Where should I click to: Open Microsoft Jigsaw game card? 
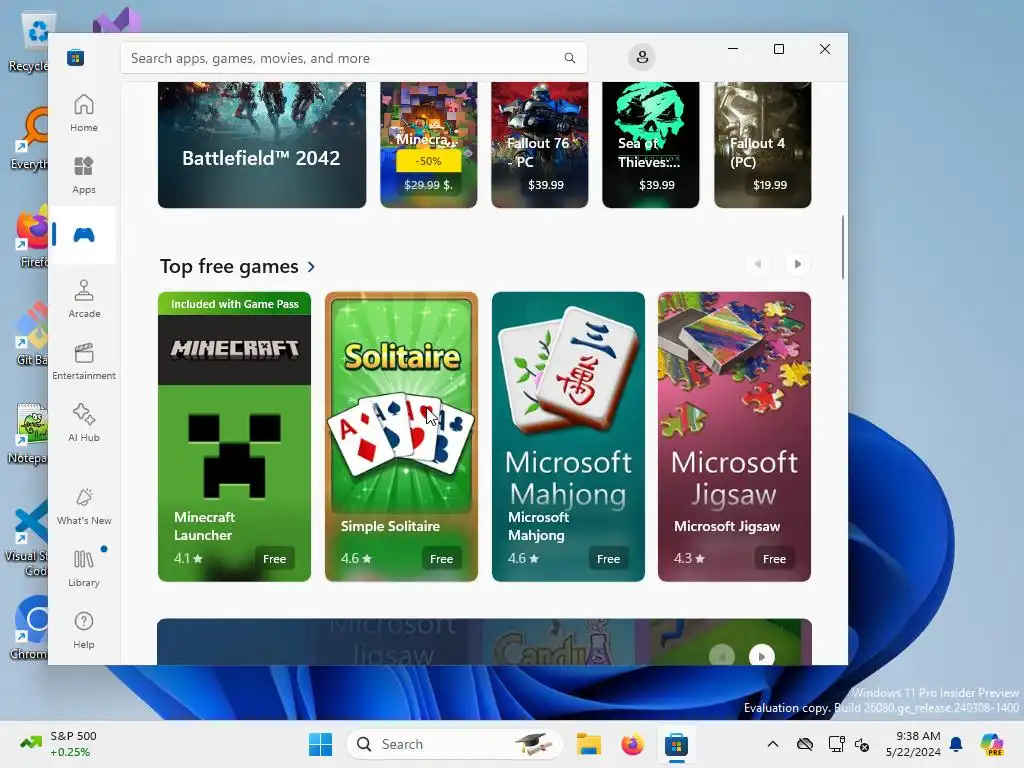tap(735, 436)
